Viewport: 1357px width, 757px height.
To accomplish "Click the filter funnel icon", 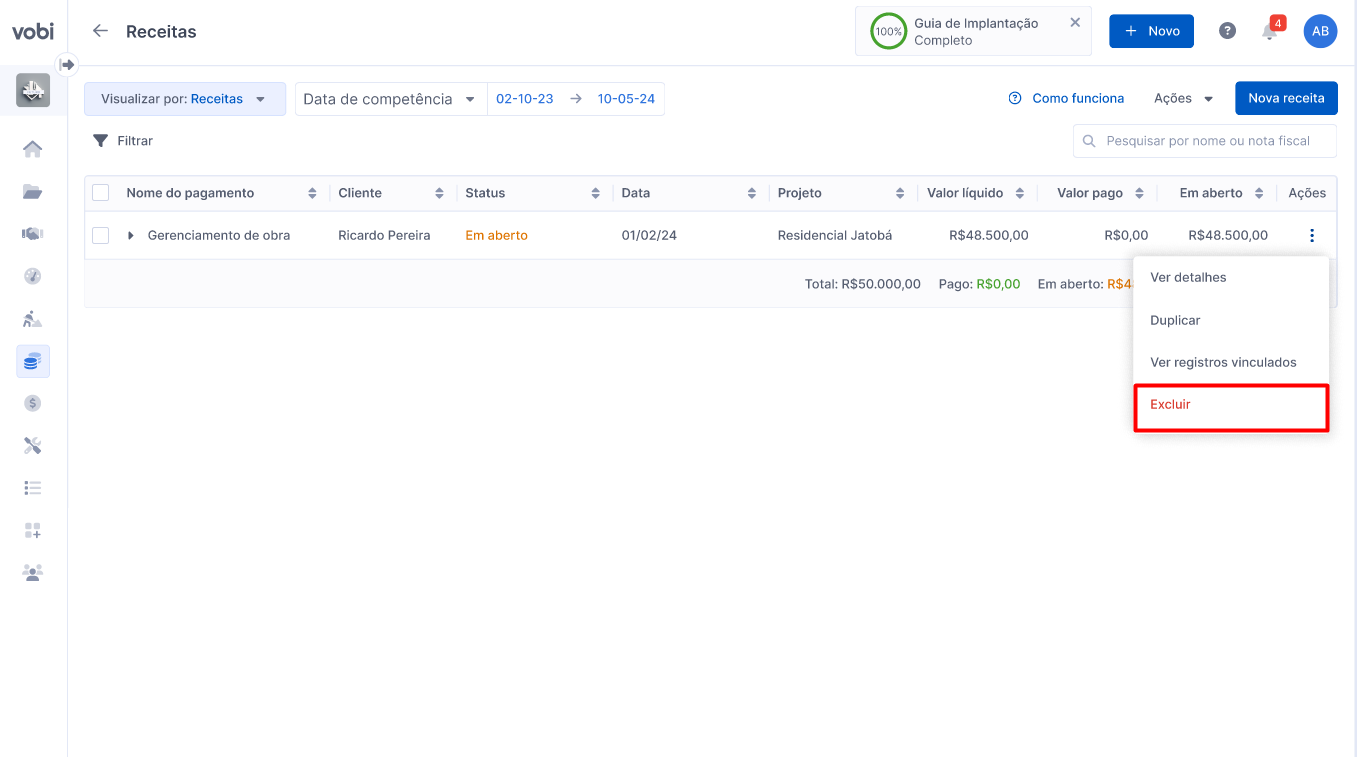I will click(x=100, y=141).
